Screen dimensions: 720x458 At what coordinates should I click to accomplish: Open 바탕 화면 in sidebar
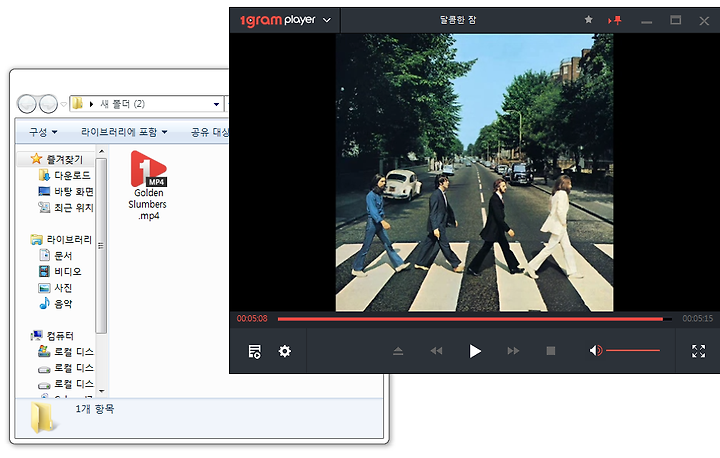click(65, 191)
